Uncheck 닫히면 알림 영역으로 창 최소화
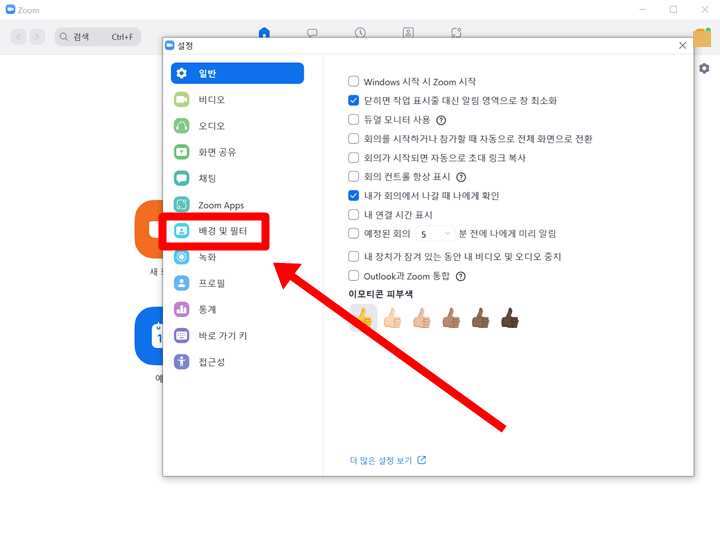720x538 pixels. point(354,101)
